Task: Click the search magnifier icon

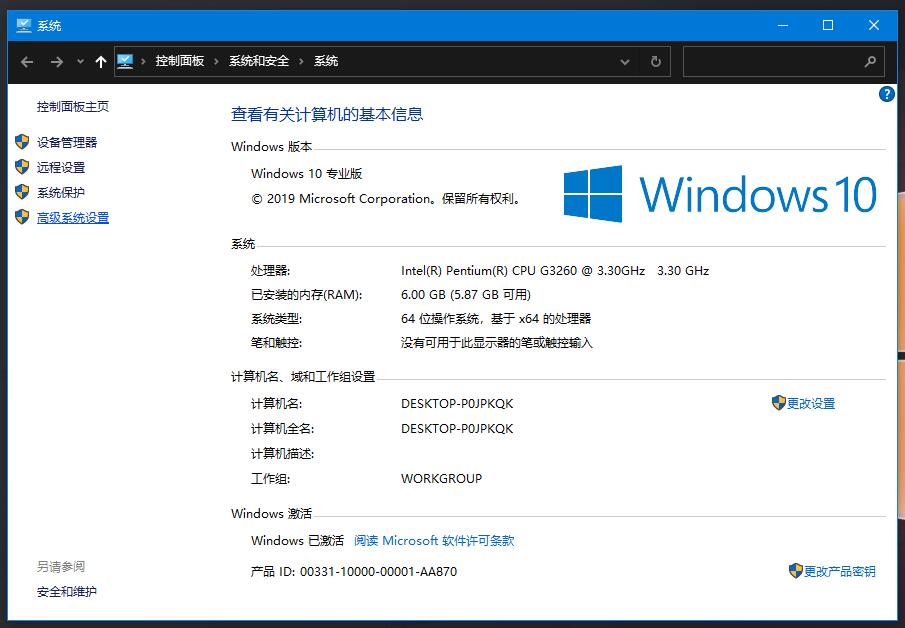Action: tap(870, 62)
